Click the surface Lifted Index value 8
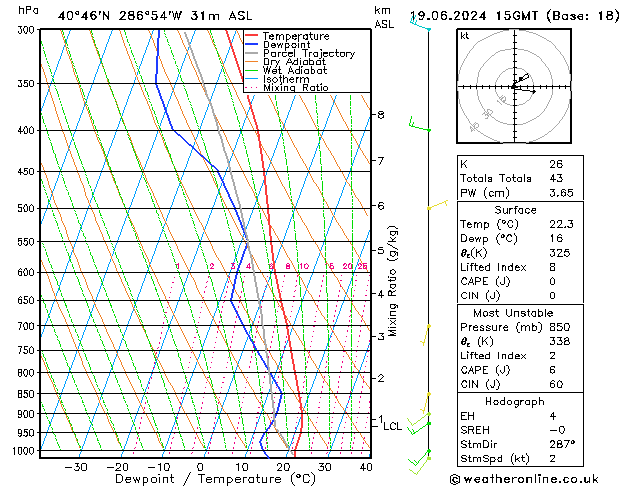 click(x=552, y=267)
